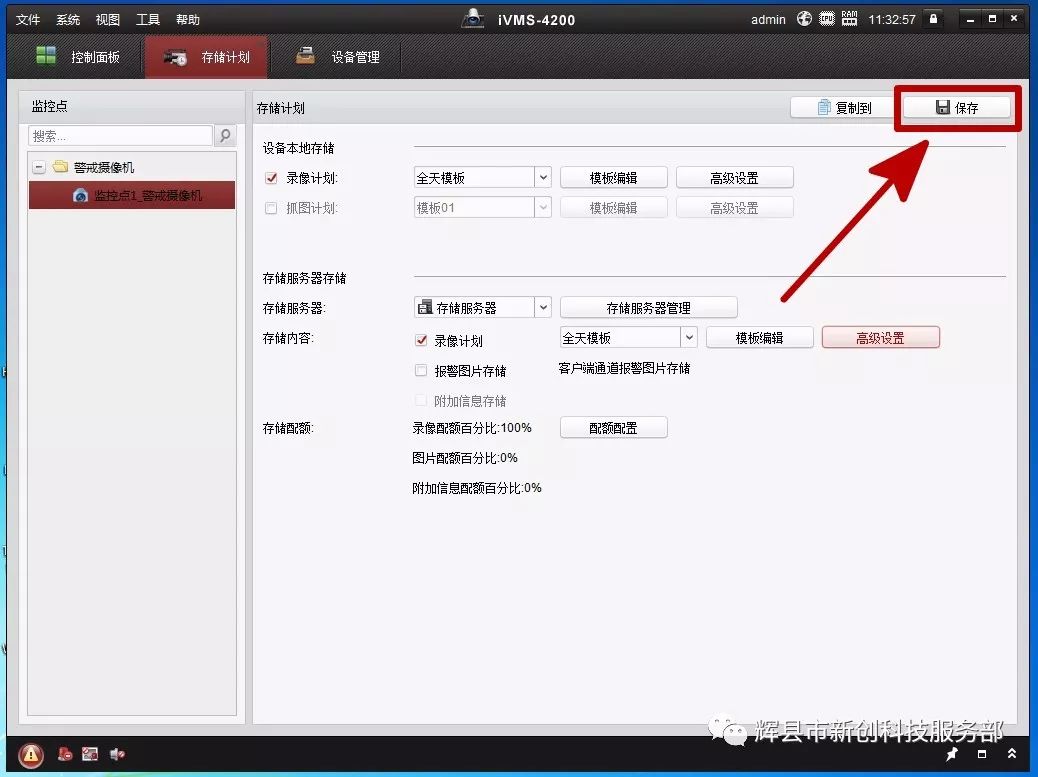Switch to the 设备管理 tab
The width and height of the screenshot is (1038, 777).
(337, 57)
